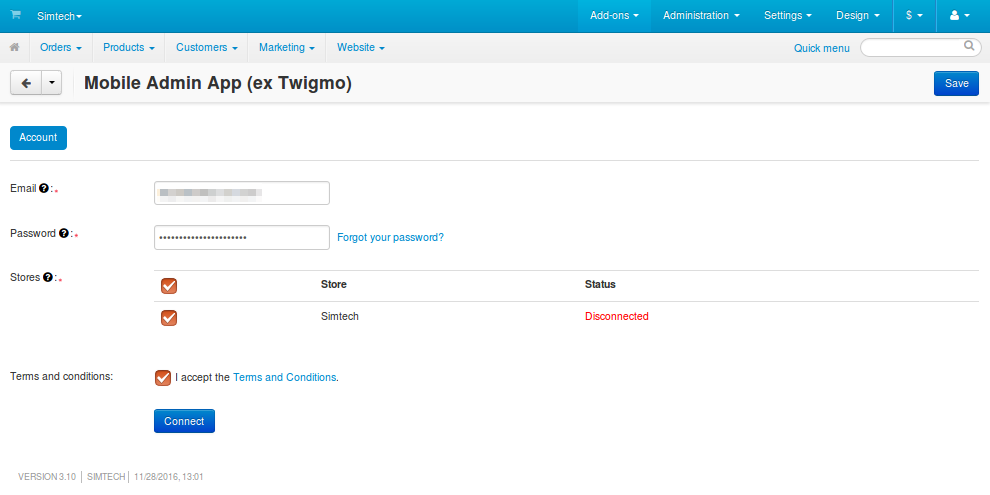This screenshot has width=990, height=495.
Task: Click the VERSION 3.10 footer text
Action: [47, 477]
